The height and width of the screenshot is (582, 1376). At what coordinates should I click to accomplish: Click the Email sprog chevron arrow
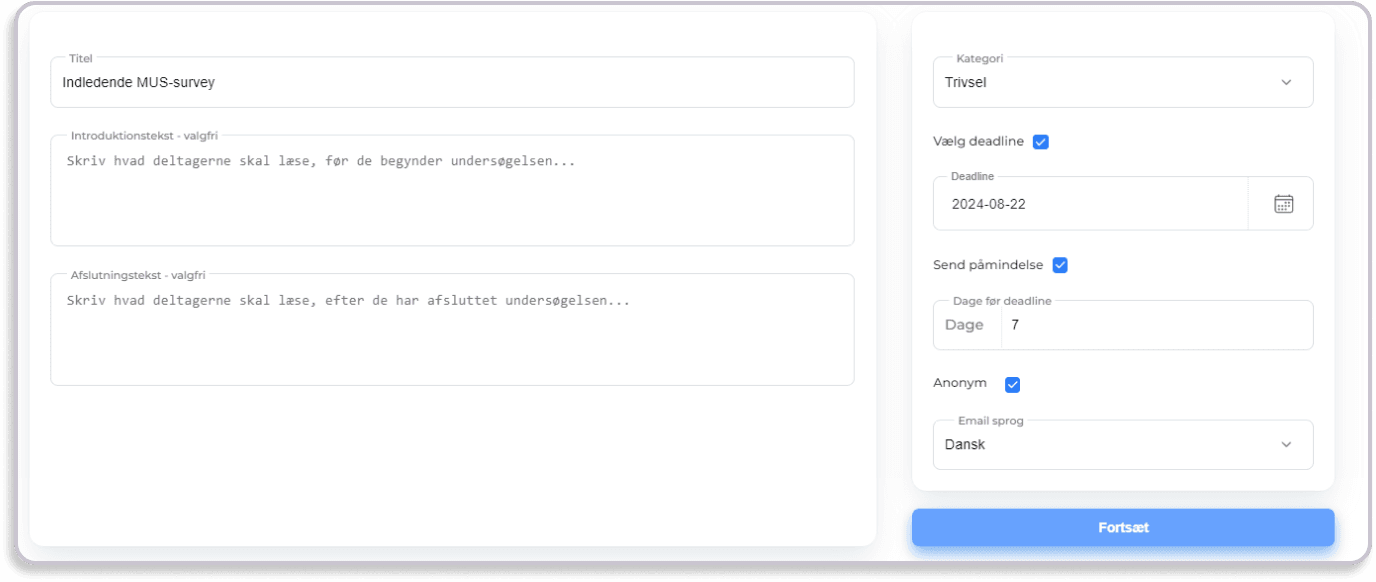pyautogui.click(x=1286, y=444)
